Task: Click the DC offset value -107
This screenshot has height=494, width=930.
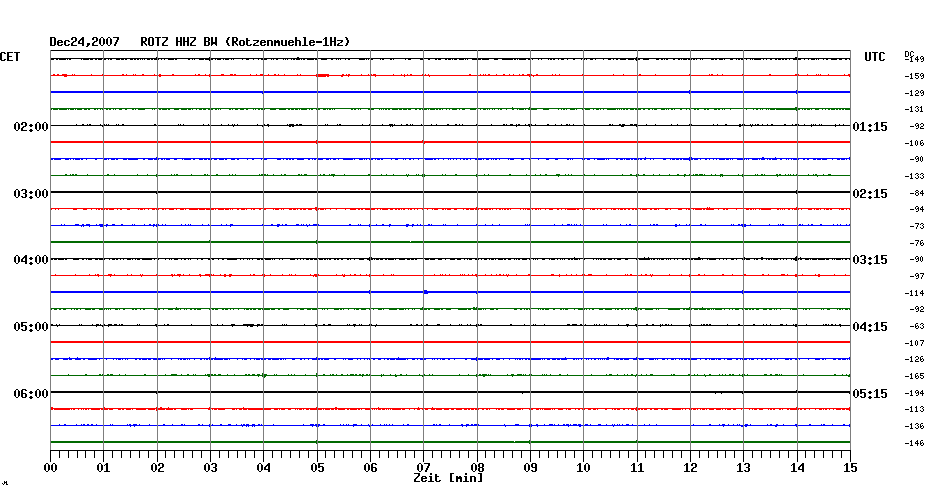Action: click(x=915, y=343)
